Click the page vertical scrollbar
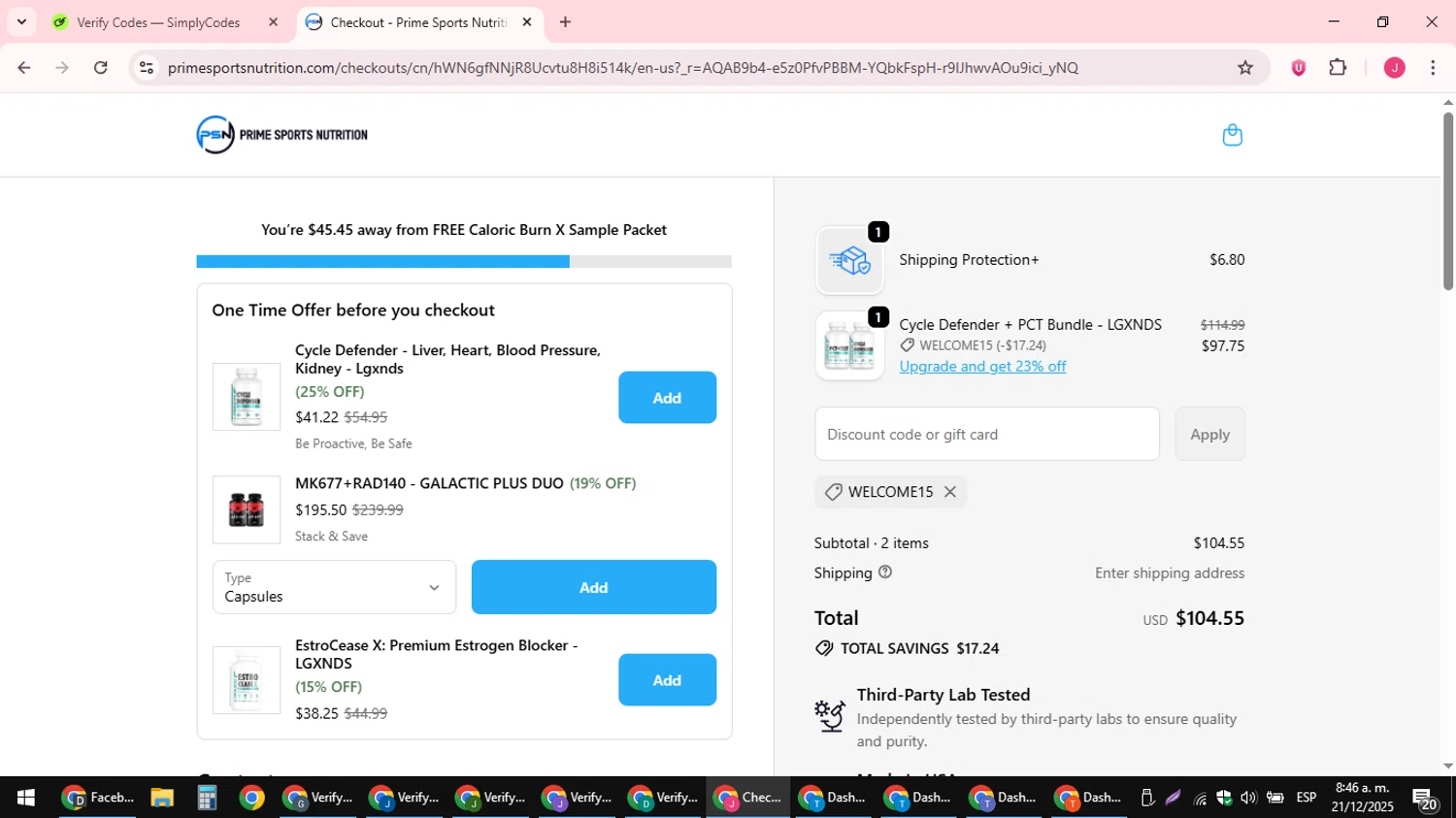Image resolution: width=1456 pixels, height=818 pixels. click(1447, 202)
